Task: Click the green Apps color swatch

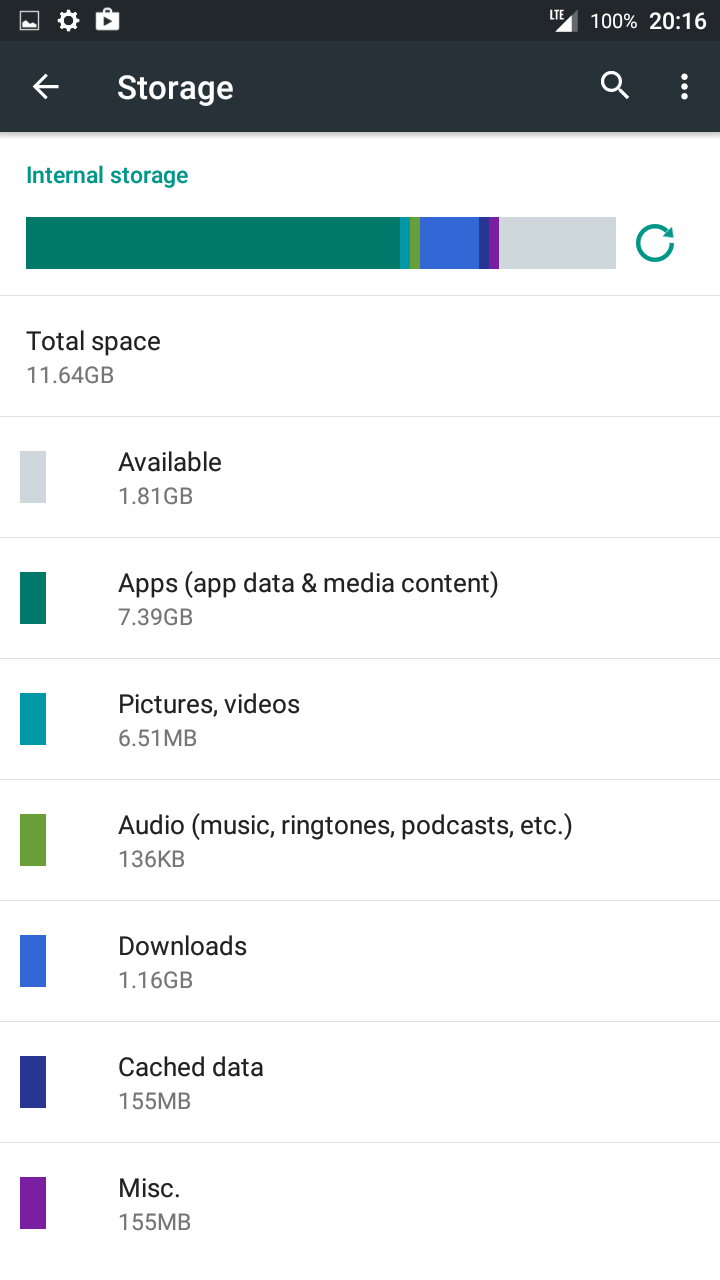Action: [33, 598]
